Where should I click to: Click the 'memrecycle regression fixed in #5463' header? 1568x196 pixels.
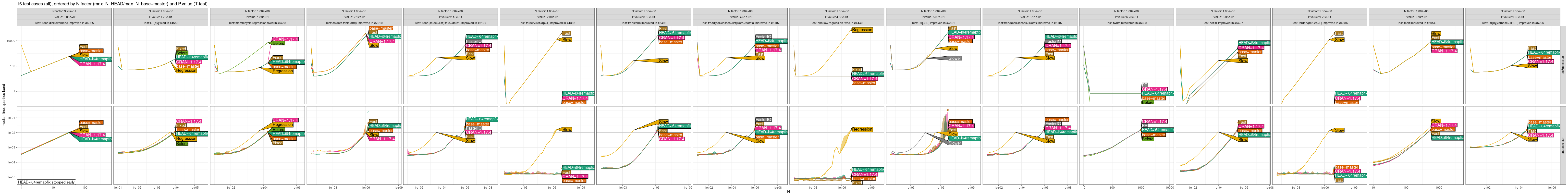(257, 23)
